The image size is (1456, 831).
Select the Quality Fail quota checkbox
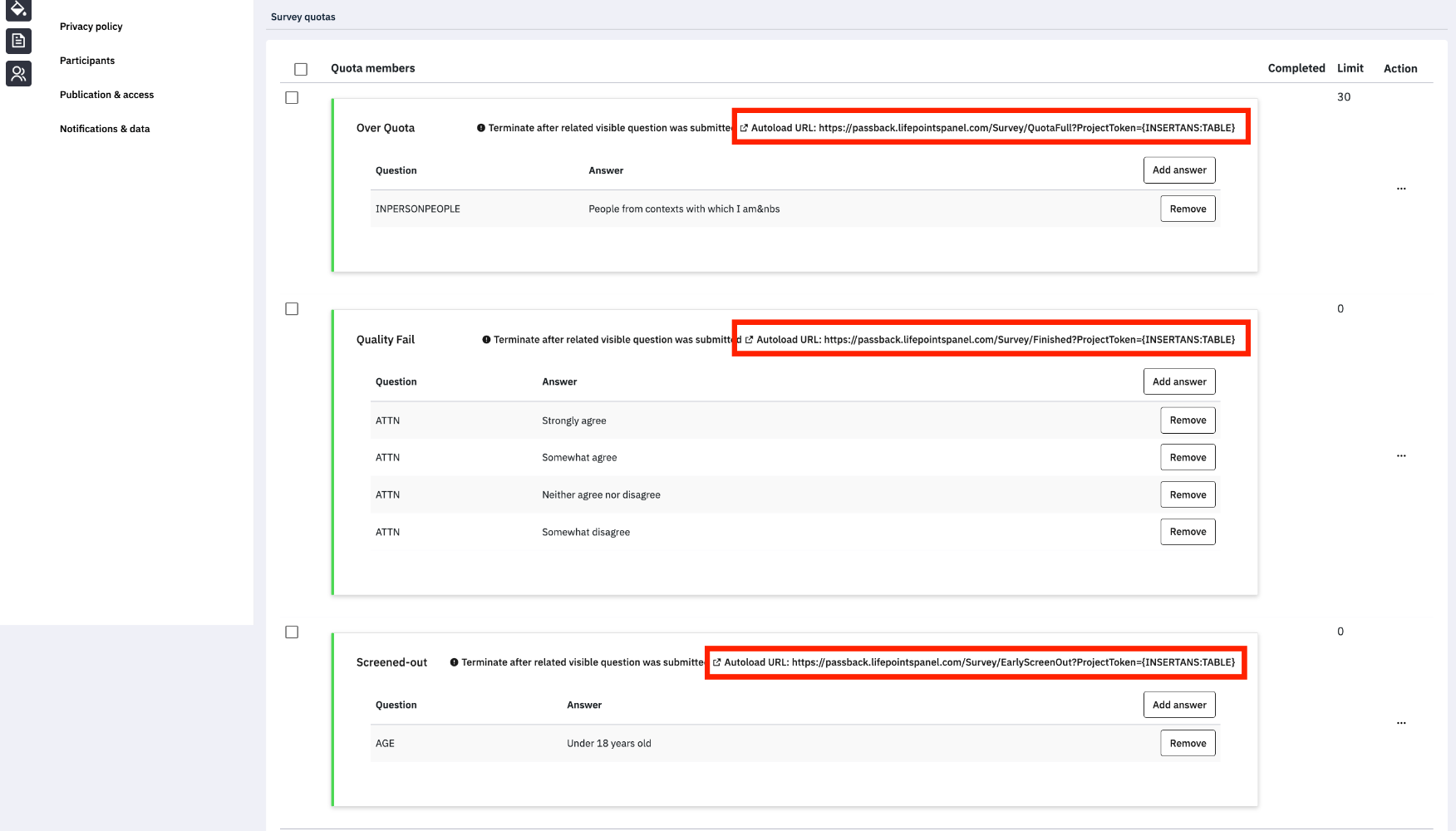292,309
